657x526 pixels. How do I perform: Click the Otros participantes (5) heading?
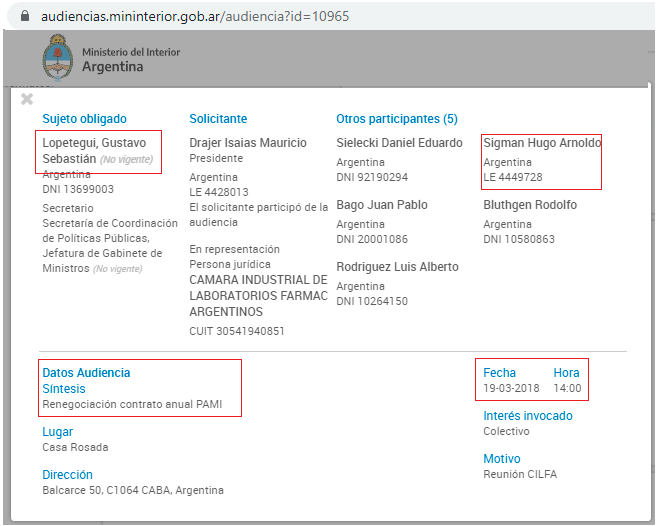pos(397,119)
